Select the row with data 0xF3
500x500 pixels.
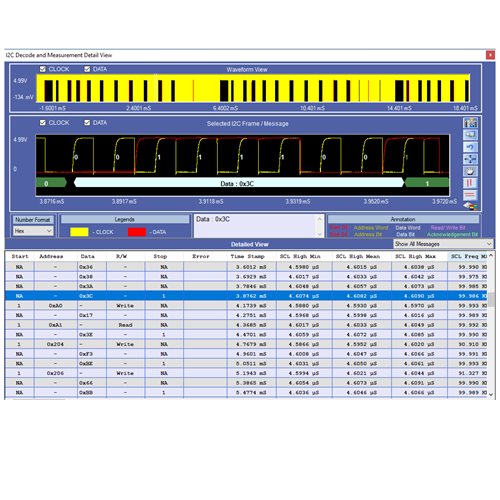point(246,354)
